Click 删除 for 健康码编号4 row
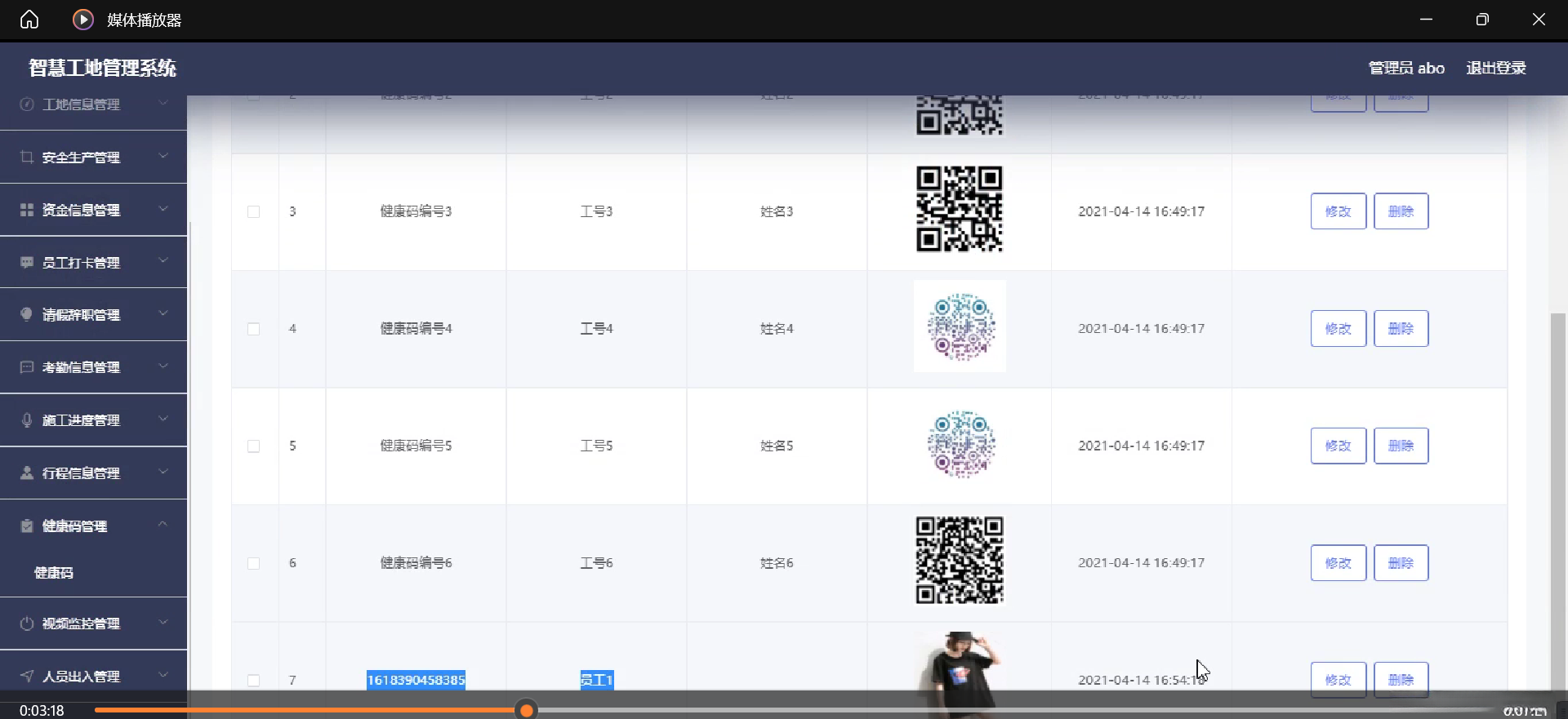 (x=1401, y=329)
